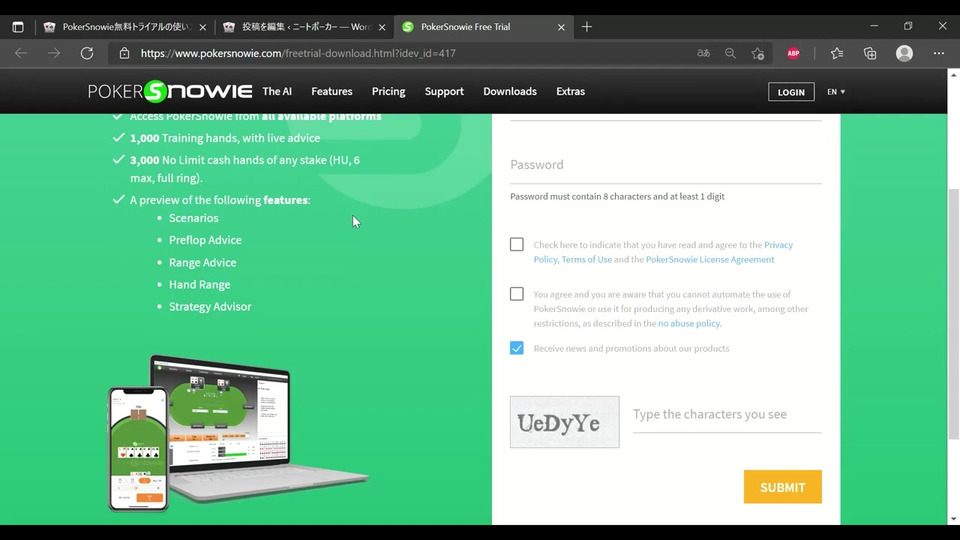Switch to the PokerSnowie無料トライアル tab
The width and height of the screenshot is (960, 540).
(126, 27)
